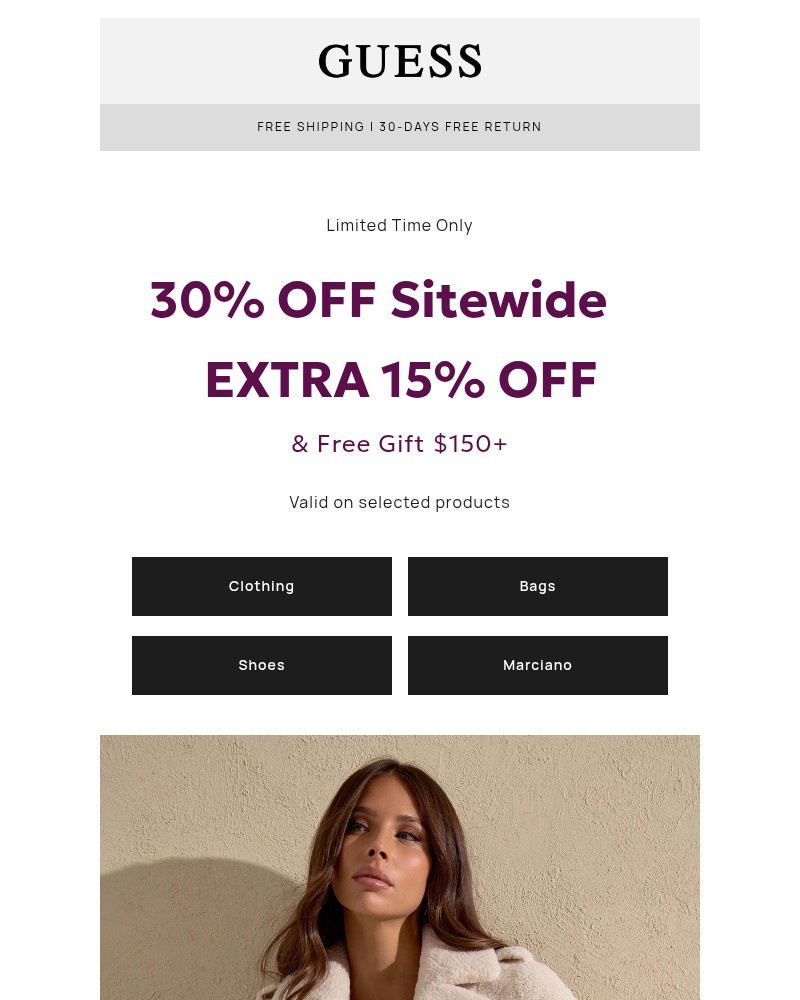Image resolution: width=800 pixels, height=1000 pixels.
Task: Click the Limited Time Only label
Action: (400, 225)
